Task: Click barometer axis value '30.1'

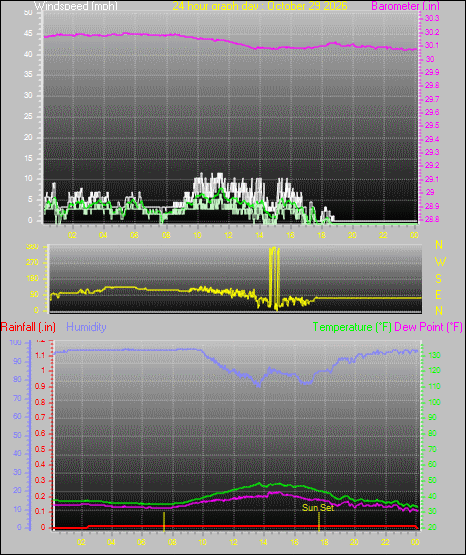Action: click(432, 45)
